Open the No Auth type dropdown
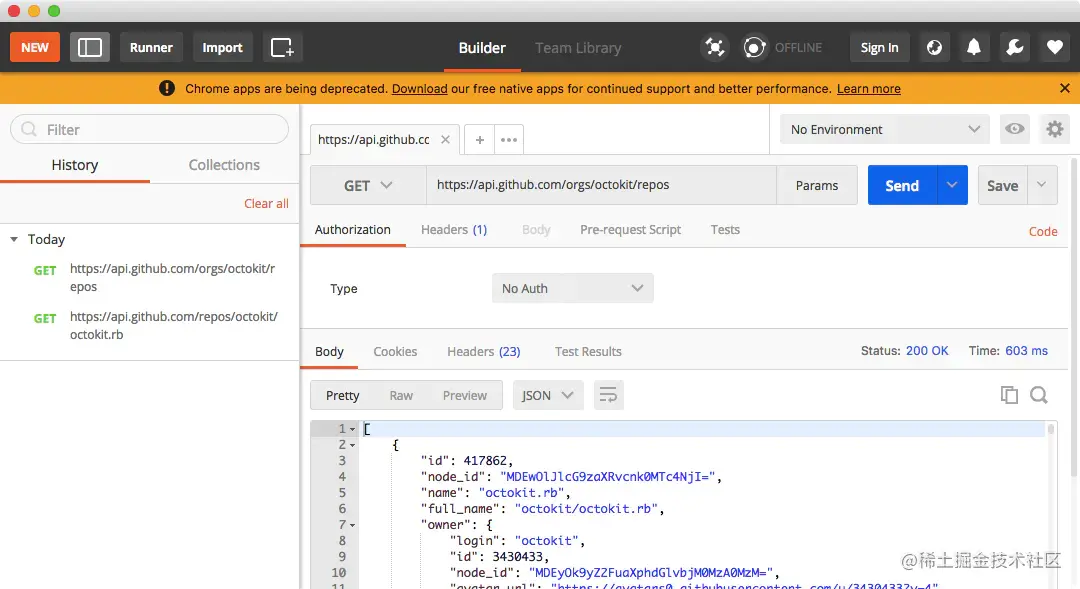1080x589 pixels. 572,288
